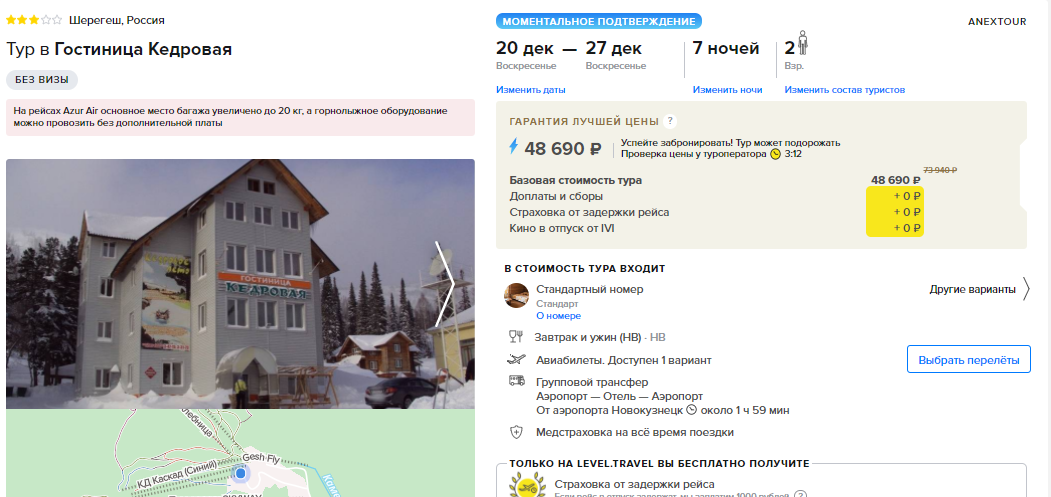Show next hotel photo with right arrow
This screenshot has width=1051, height=497.
tap(446, 284)
